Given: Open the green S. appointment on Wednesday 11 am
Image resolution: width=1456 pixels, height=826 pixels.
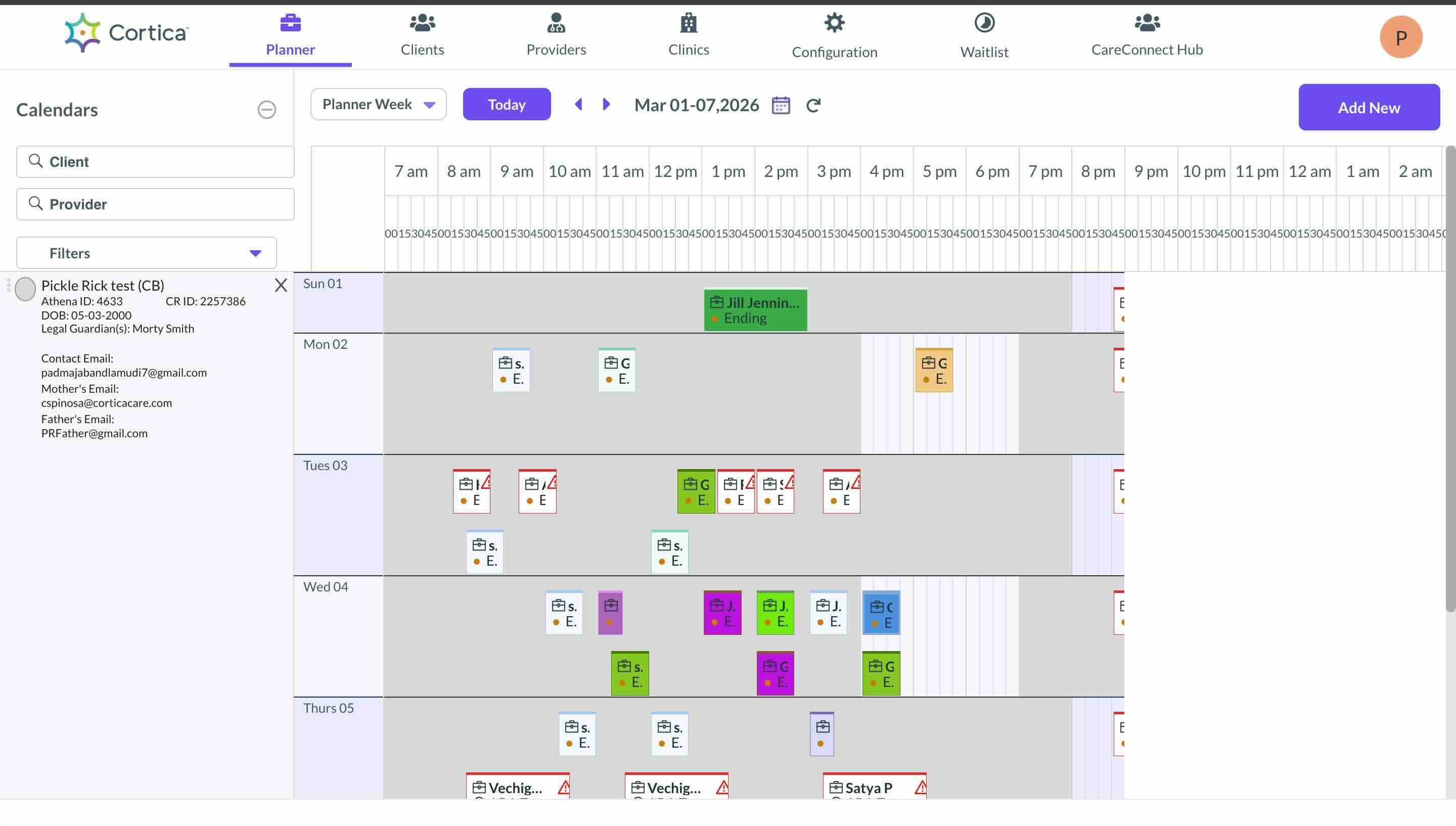Looking at the screenshot, I should coord(629,673).
